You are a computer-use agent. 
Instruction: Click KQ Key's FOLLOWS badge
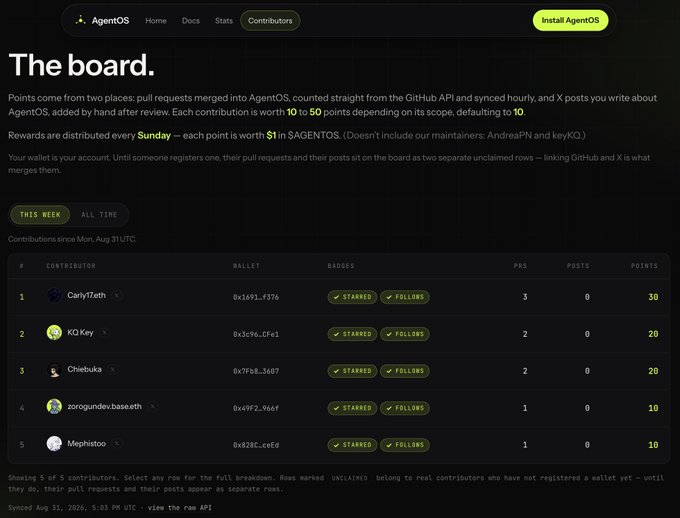pyautogui.click(x=405, y=334)
